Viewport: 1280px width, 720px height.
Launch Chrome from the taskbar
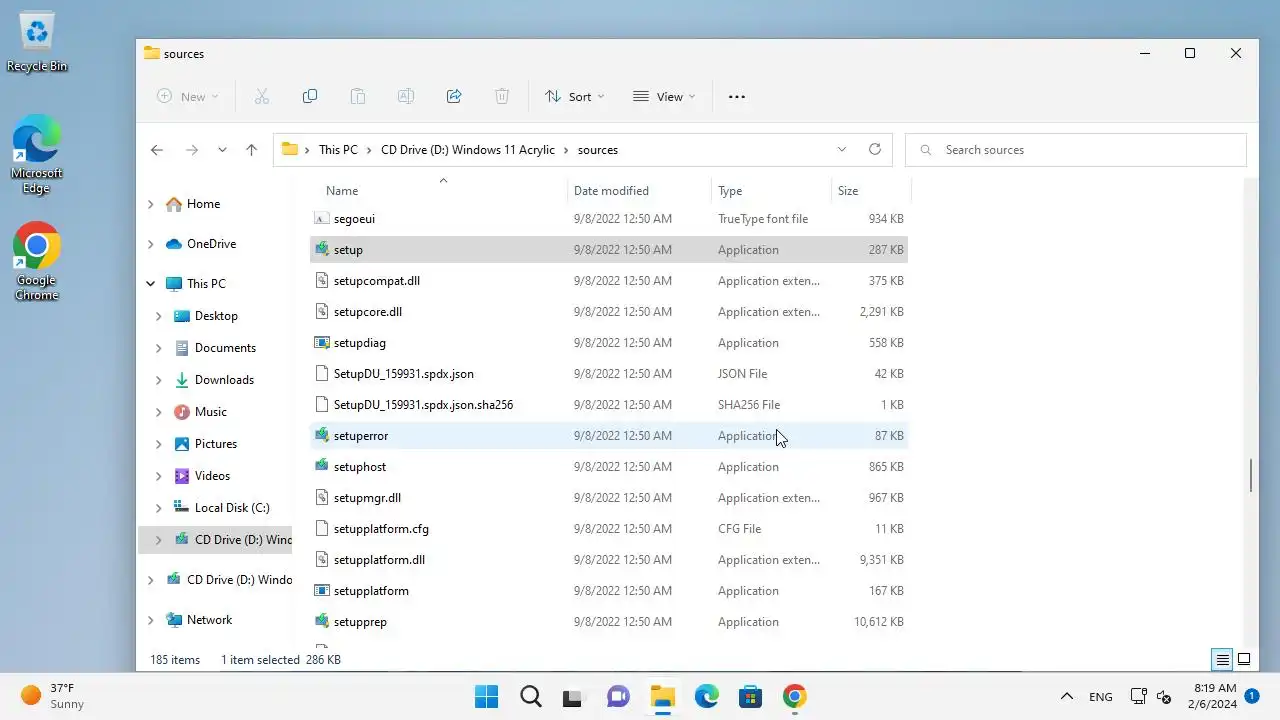point(795,696)
